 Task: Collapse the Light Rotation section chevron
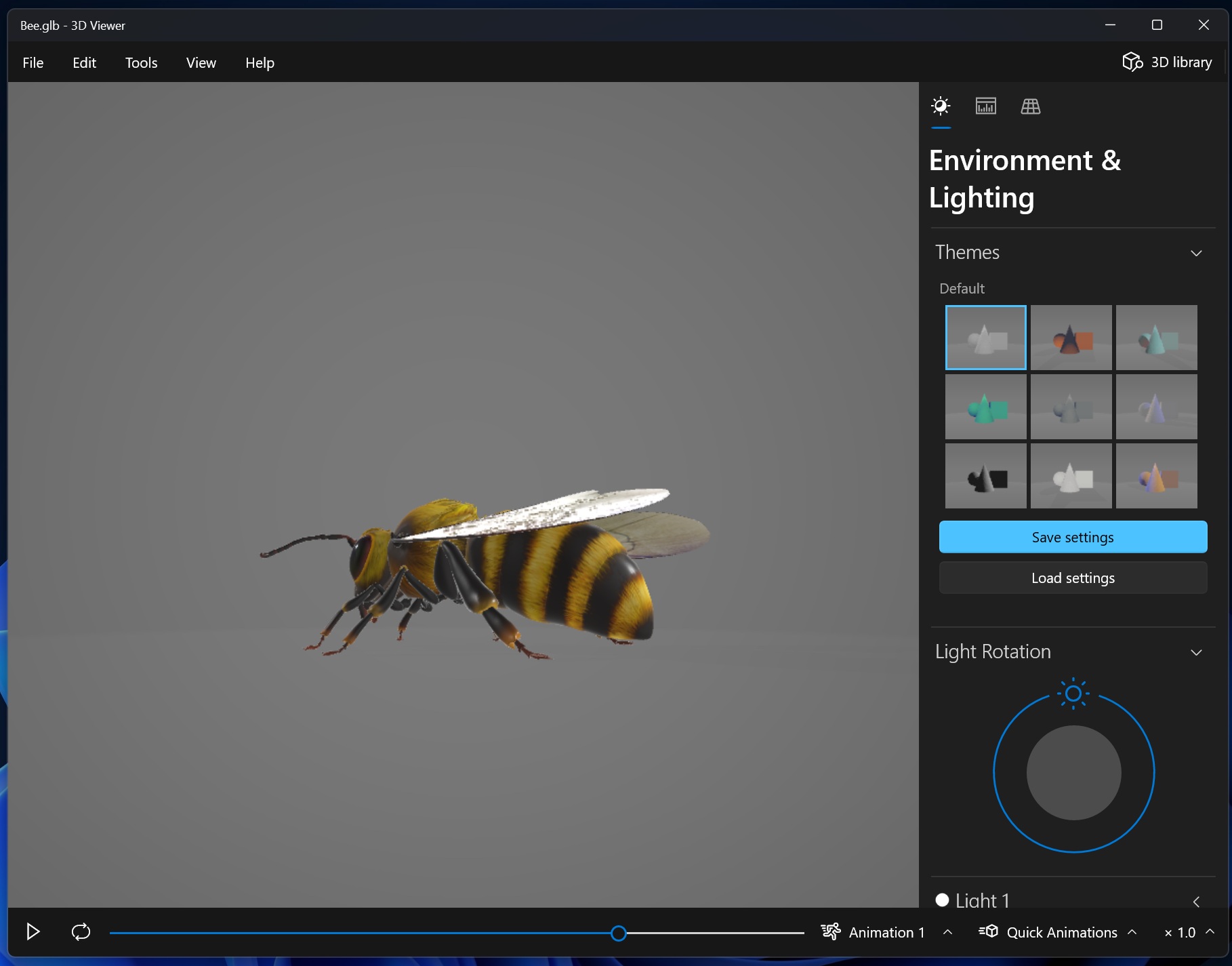1196,652
